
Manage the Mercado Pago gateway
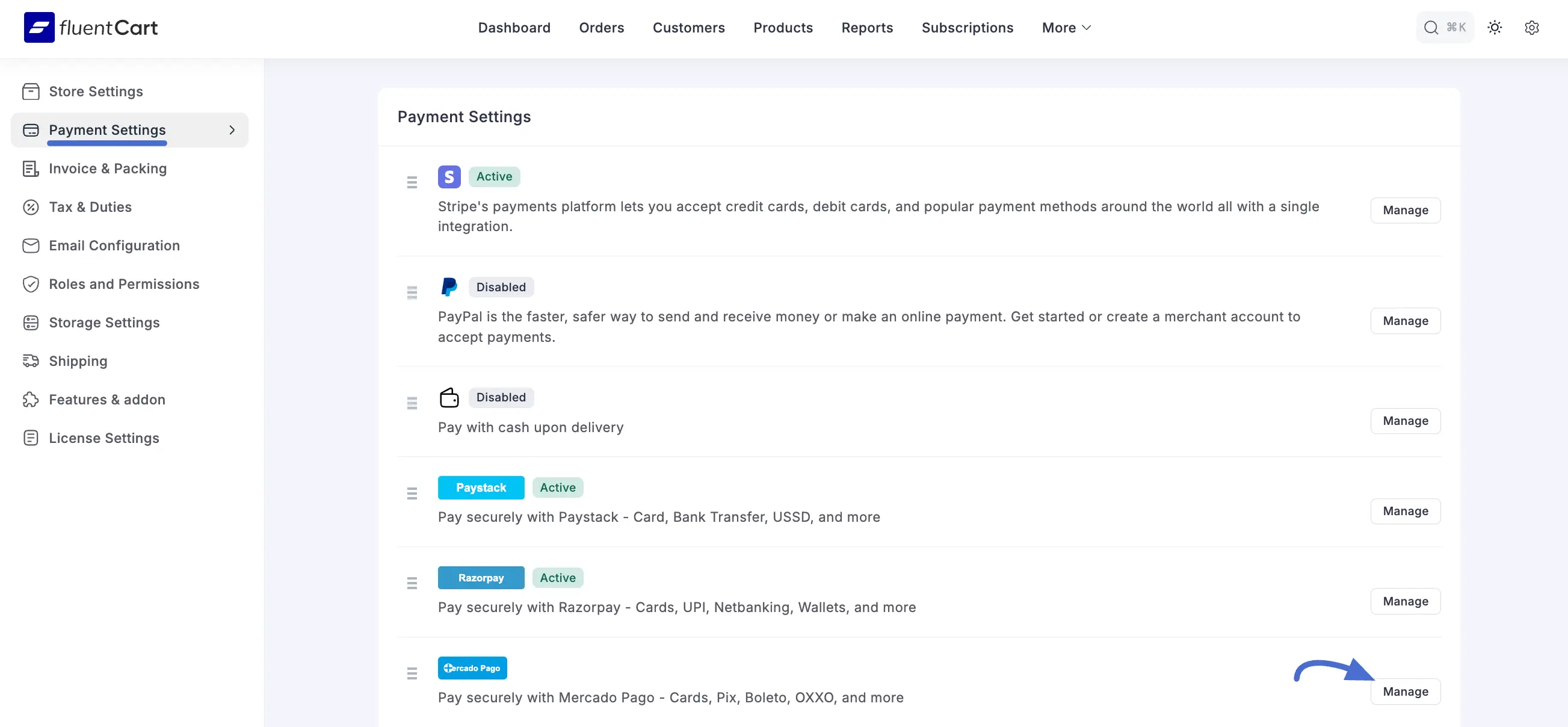point(1405,691)
